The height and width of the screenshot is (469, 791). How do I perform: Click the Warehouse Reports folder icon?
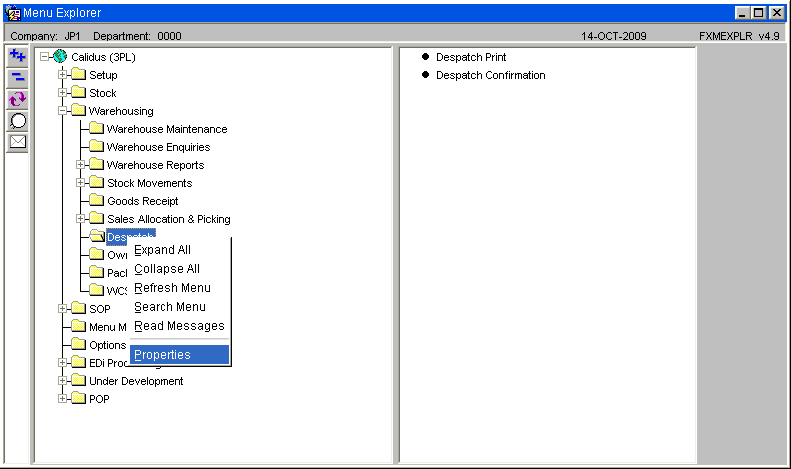click(96, 165)
